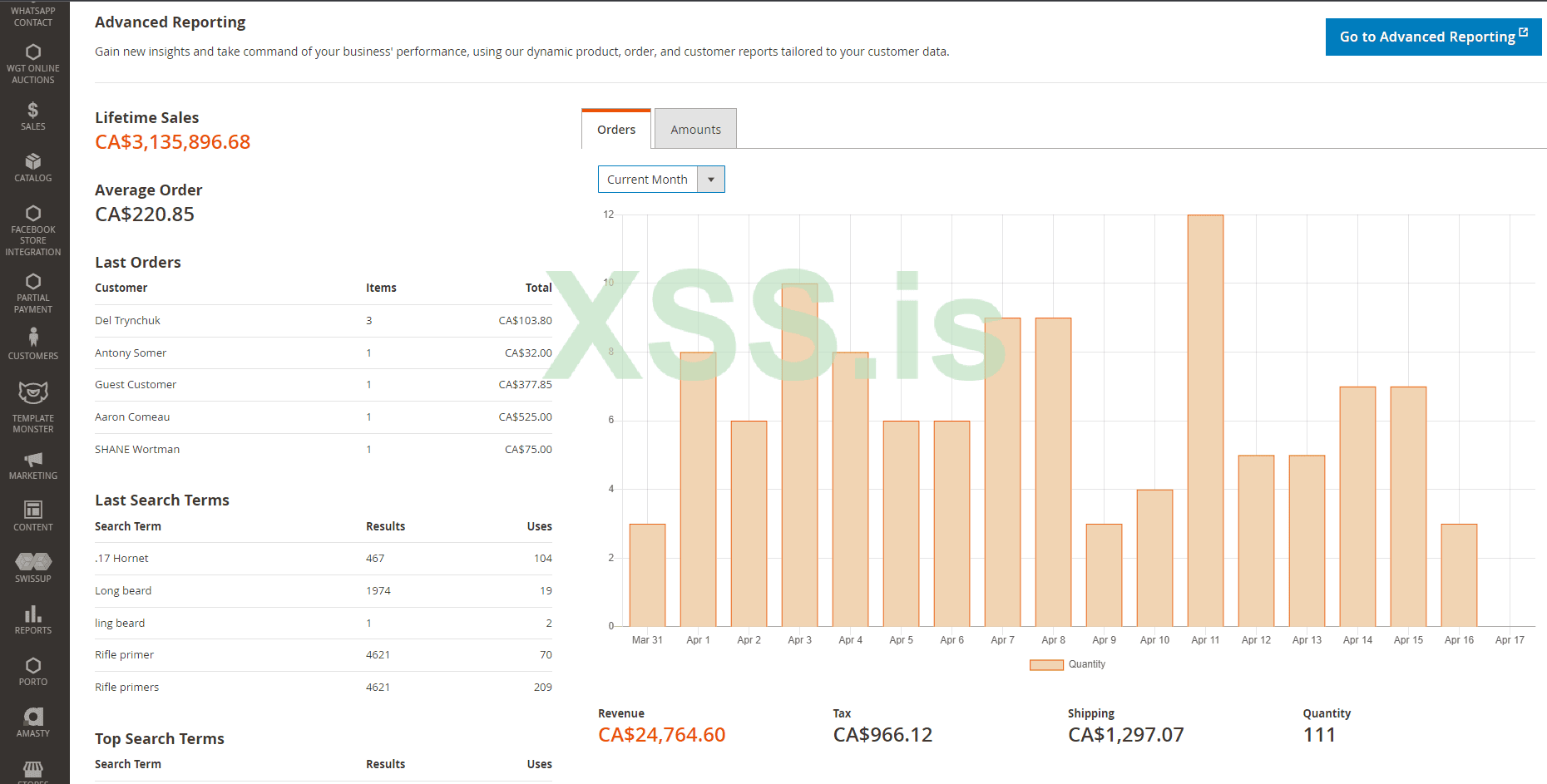Open Facebook Store Integration menu
1547x784 pixels.
(33, 229)
